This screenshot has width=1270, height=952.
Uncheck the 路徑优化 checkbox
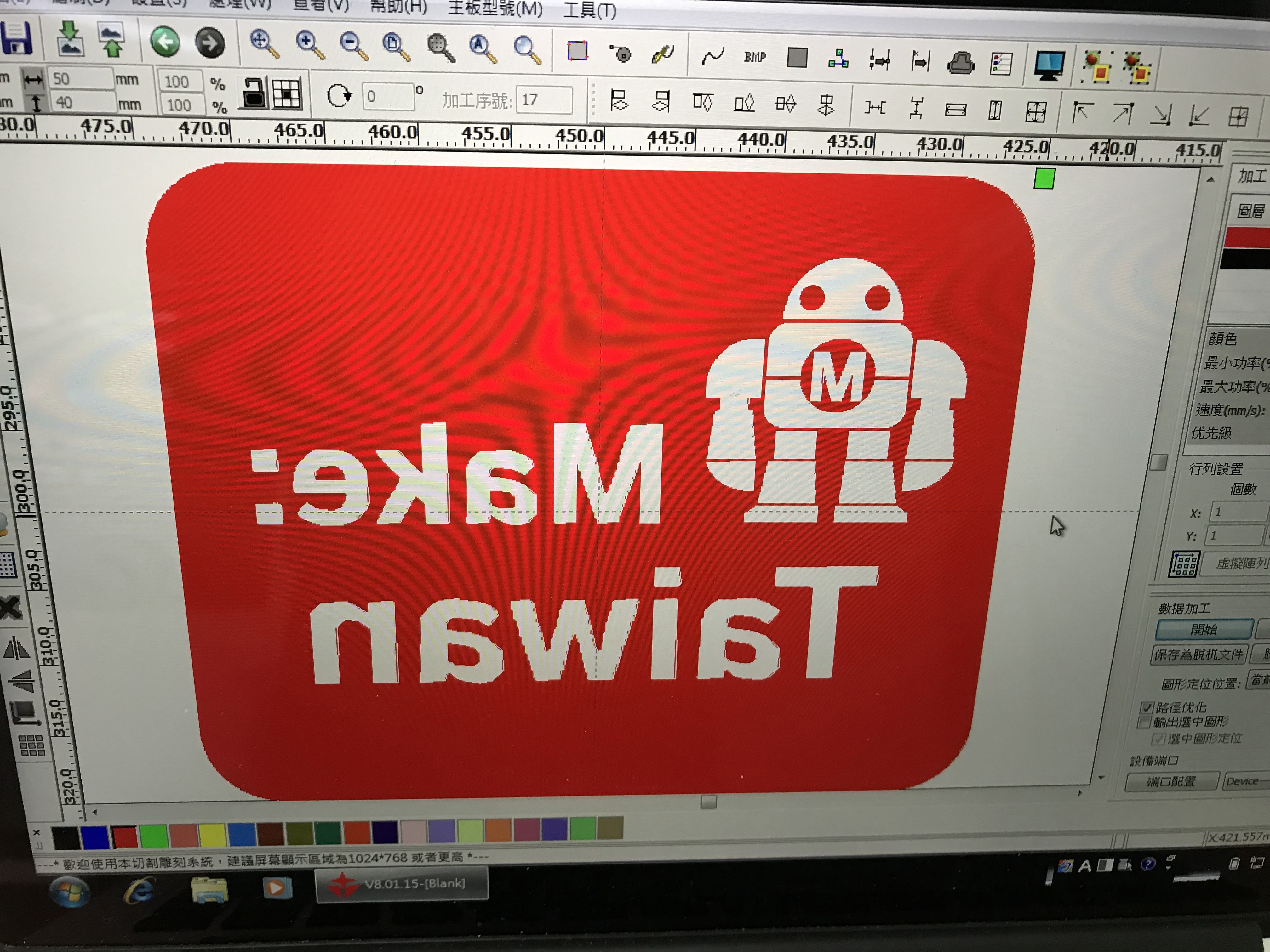click(1147, 707)
